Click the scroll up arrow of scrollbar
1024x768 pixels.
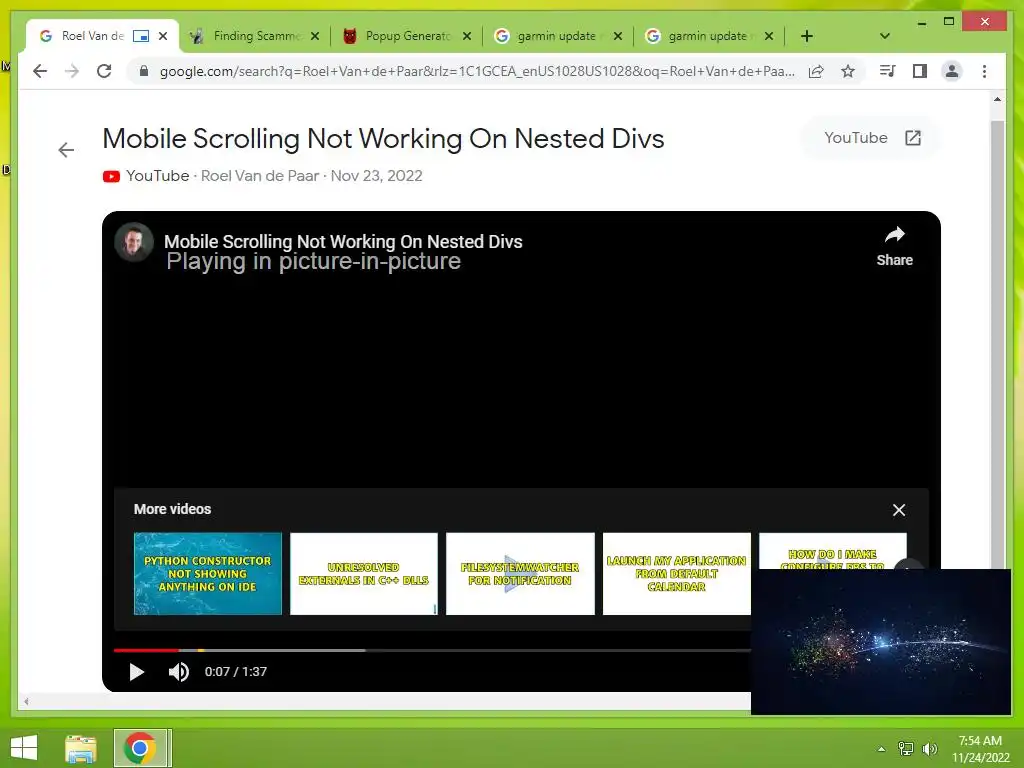tap(997, 99)
